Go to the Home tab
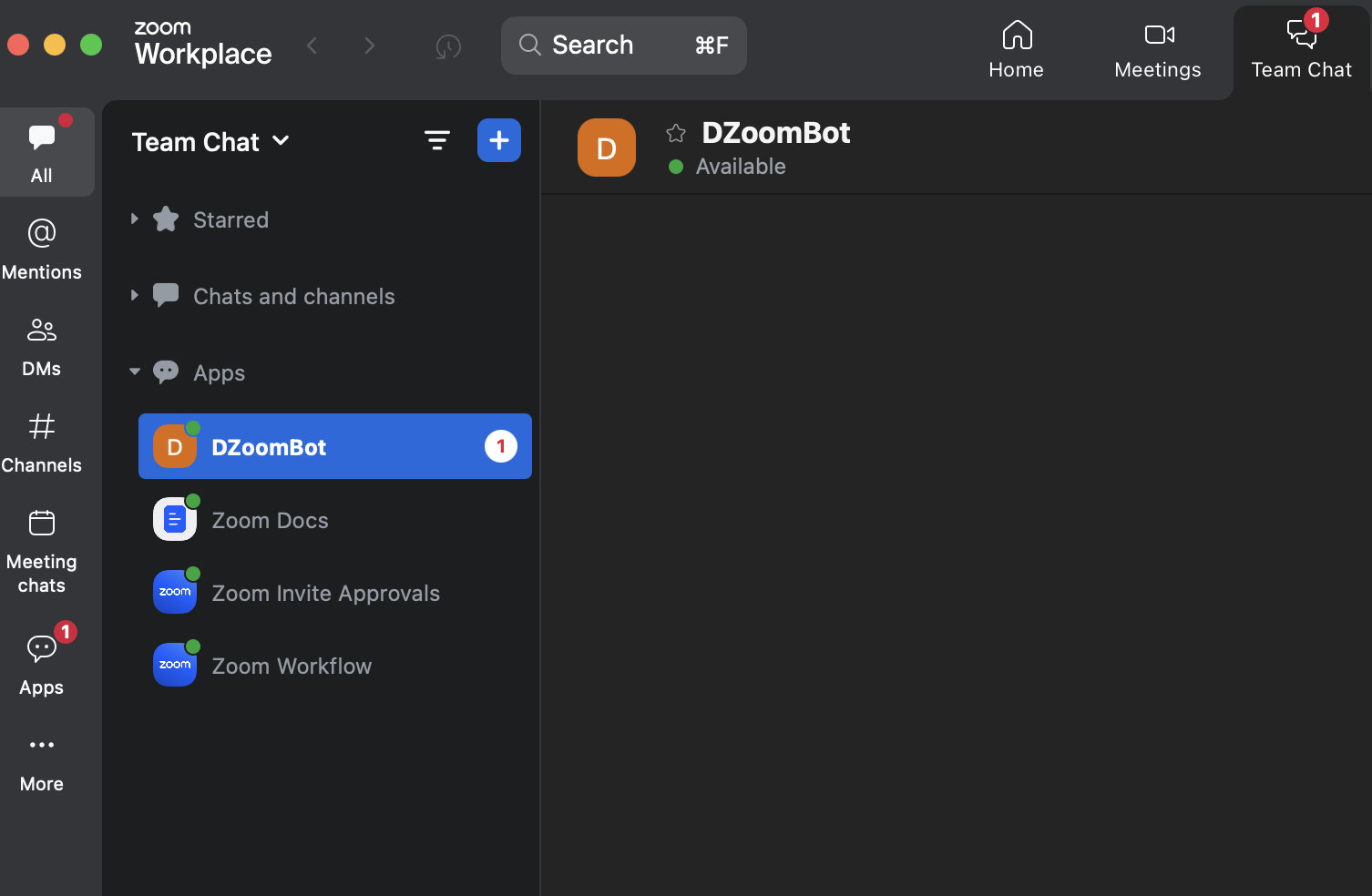Screen dimensions: 1372x896 pos(1016,47)
